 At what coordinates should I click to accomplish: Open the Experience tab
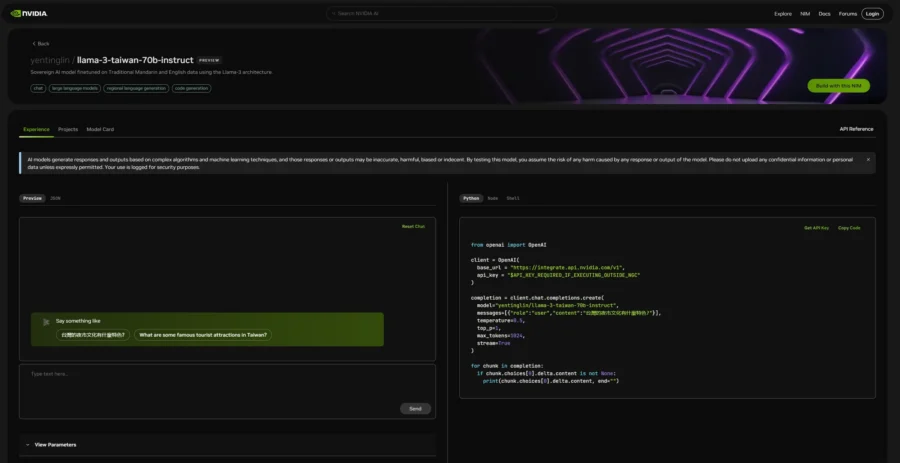(x=36, y=130)
